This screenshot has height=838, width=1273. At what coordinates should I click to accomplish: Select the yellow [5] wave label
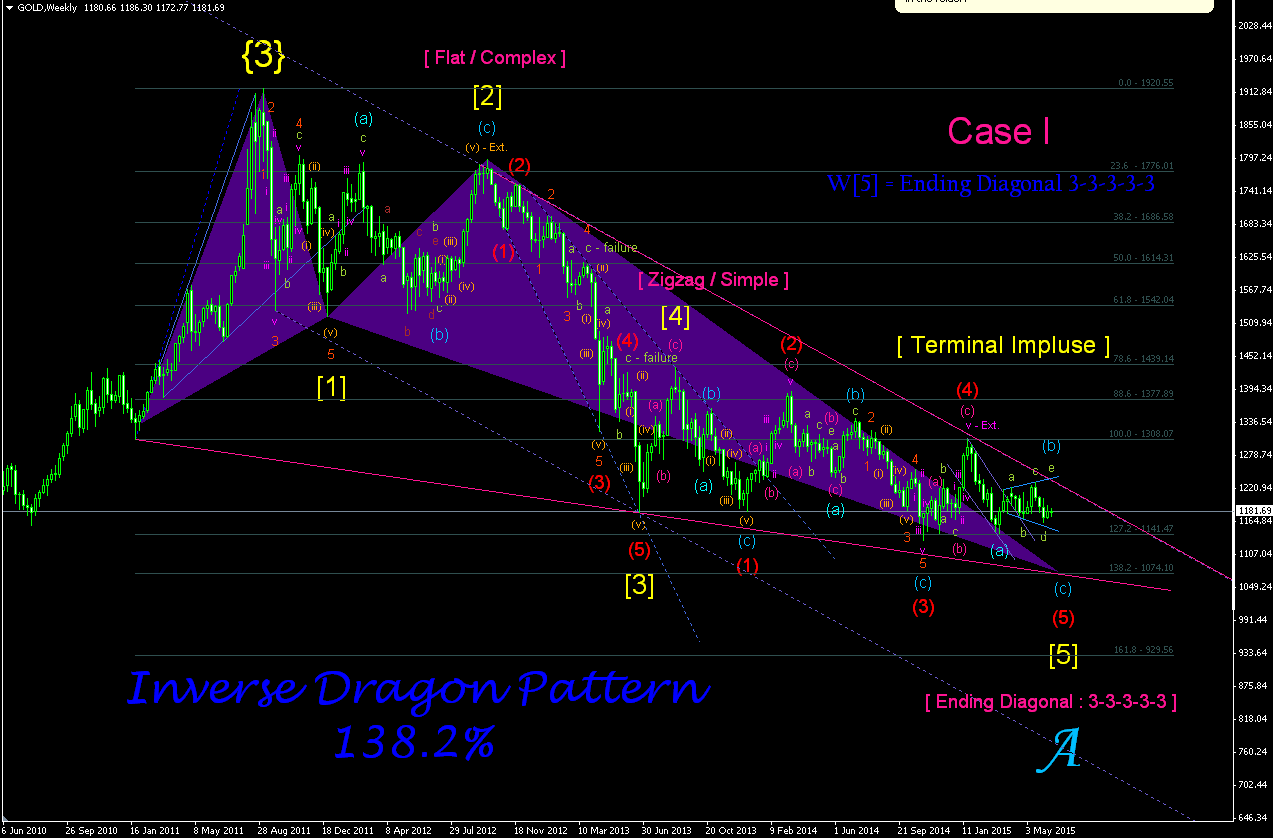click(x=1063, y=656)
